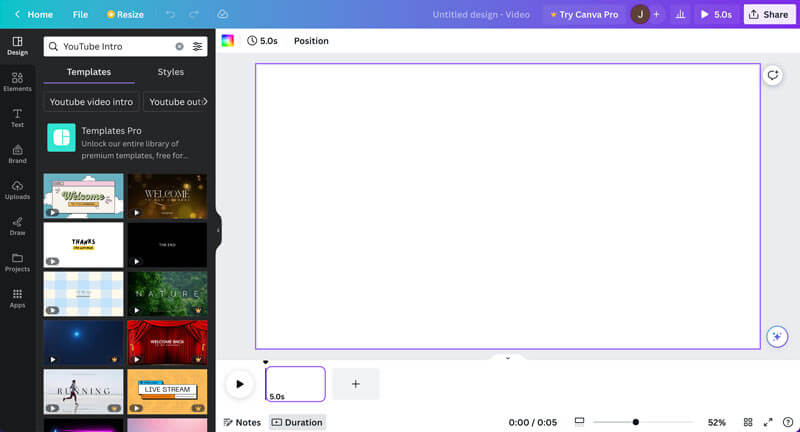Open the J account avatar
The image size is (800, 432).
coord(640,14)
